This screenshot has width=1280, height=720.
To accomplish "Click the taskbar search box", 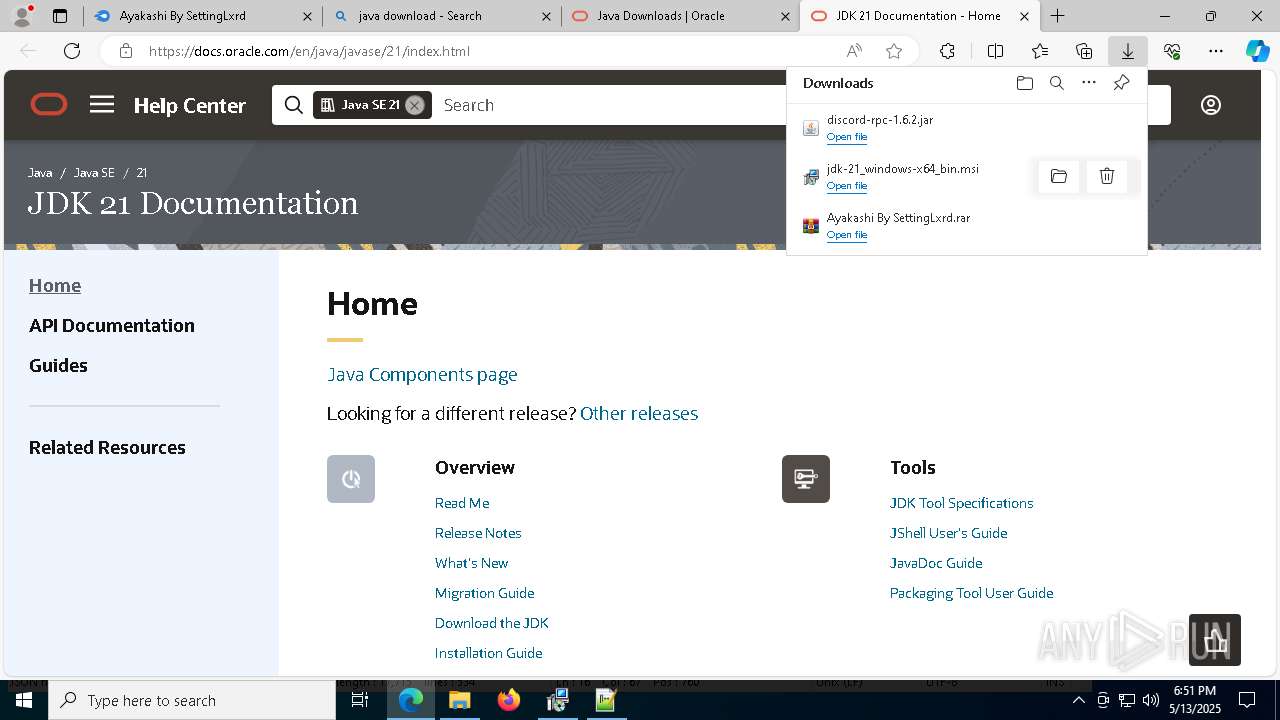I will coord(192,700).
